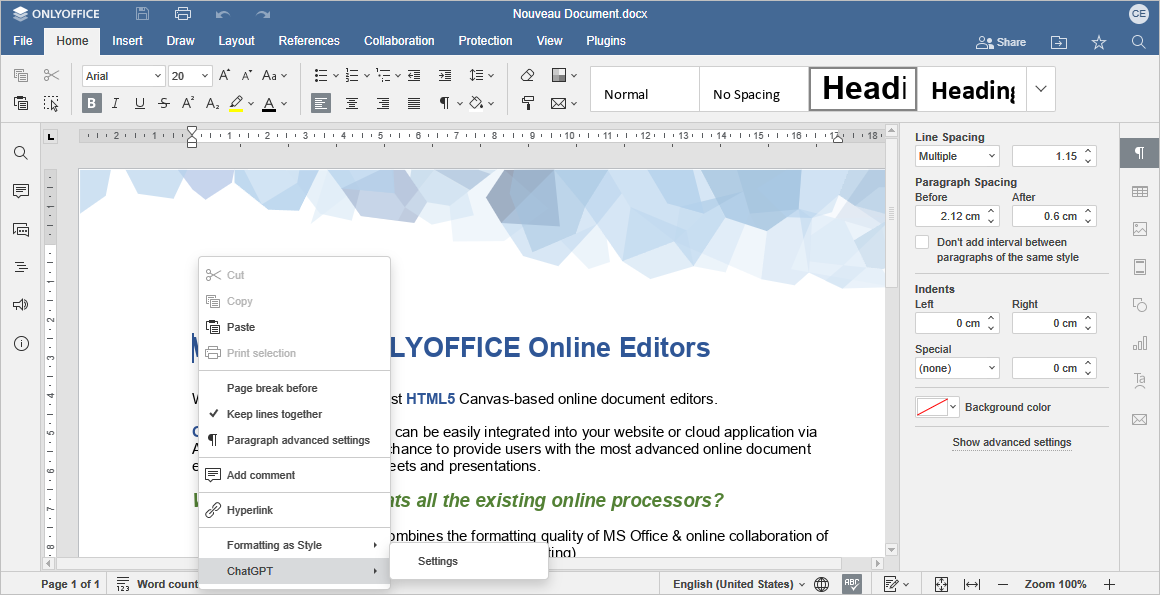Open Table settings in right sidebar

coord(1139,192)
